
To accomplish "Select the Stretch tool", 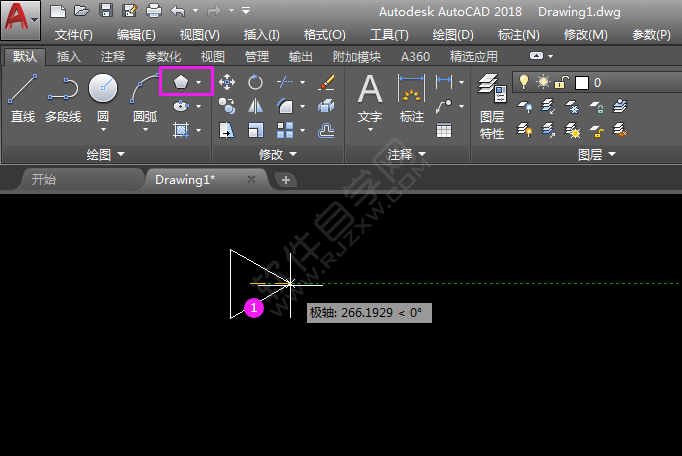I will click(x=227, y=130).
